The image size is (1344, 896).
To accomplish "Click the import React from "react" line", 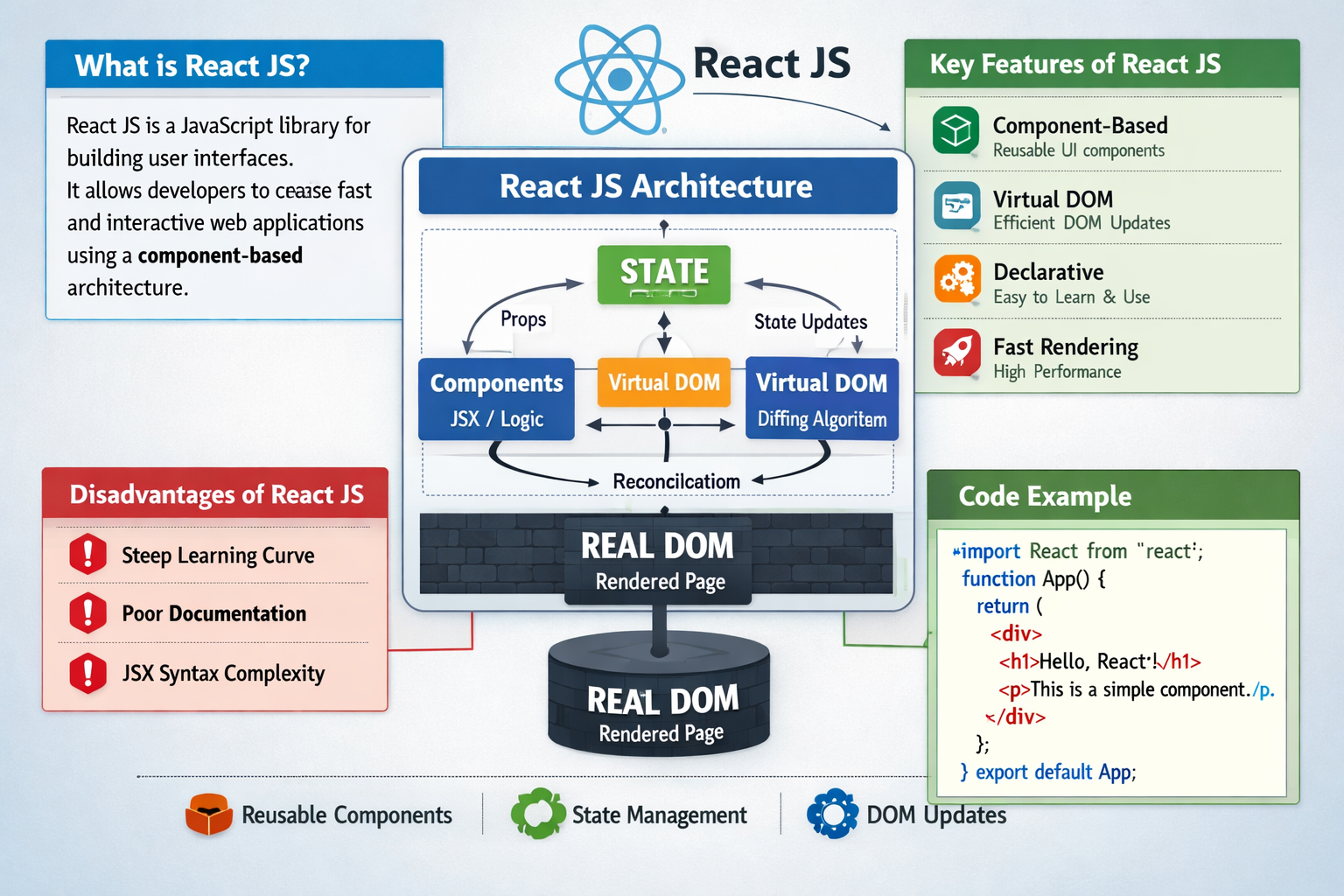I will [1078, 551].
